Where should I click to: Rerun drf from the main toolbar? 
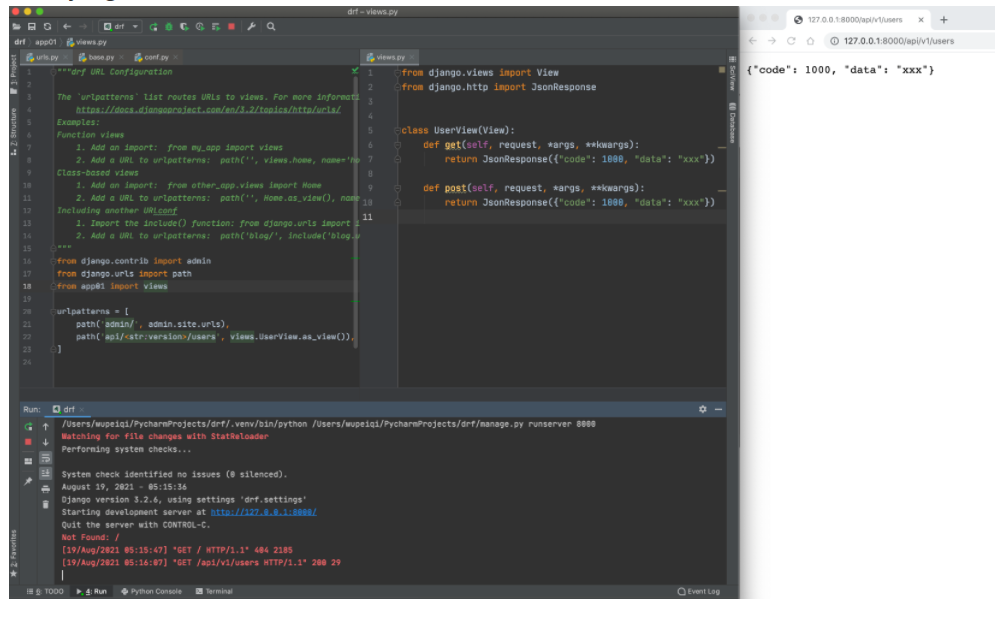pyautogui.click(x=154, y=27)
